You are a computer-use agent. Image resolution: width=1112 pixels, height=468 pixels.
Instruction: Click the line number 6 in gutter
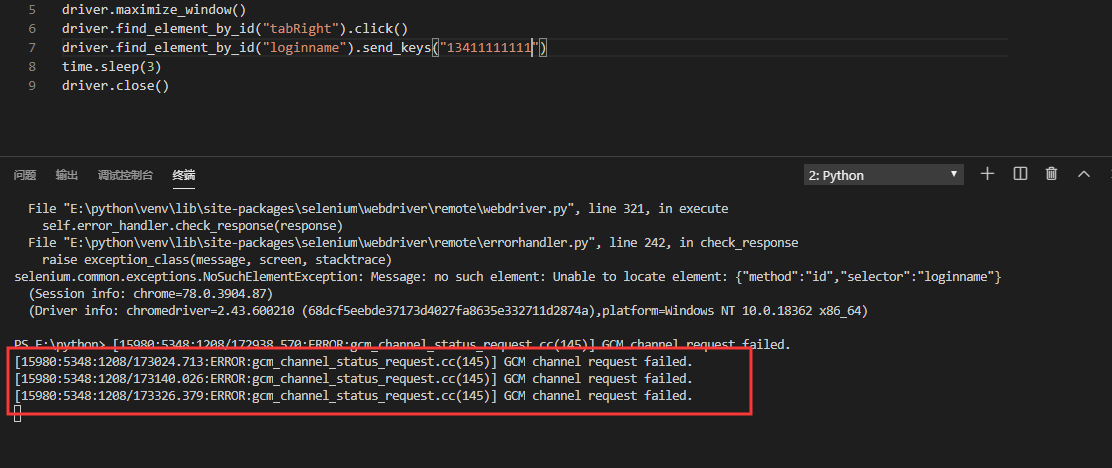(32, 29)
